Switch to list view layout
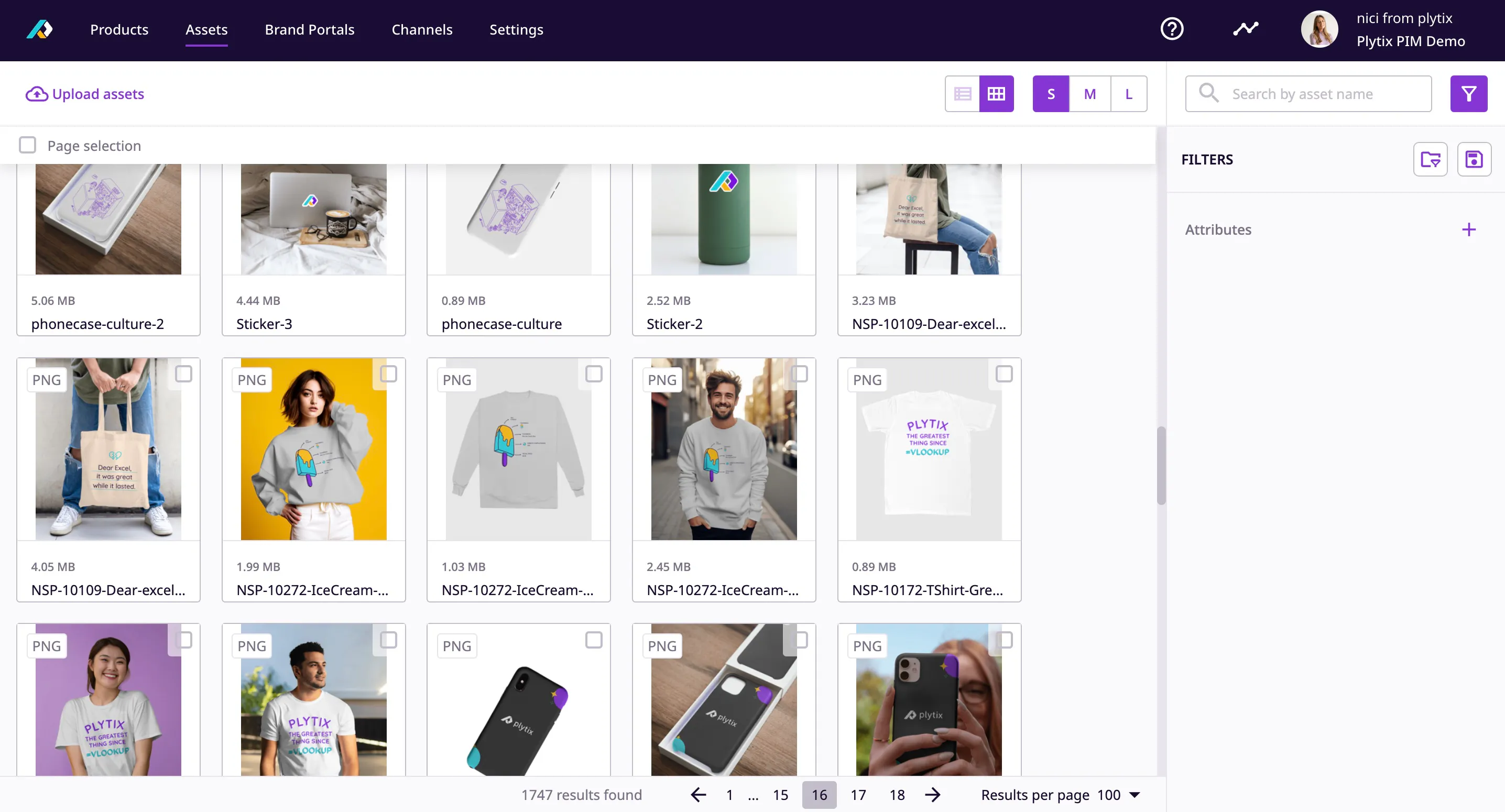 point(962,93)
